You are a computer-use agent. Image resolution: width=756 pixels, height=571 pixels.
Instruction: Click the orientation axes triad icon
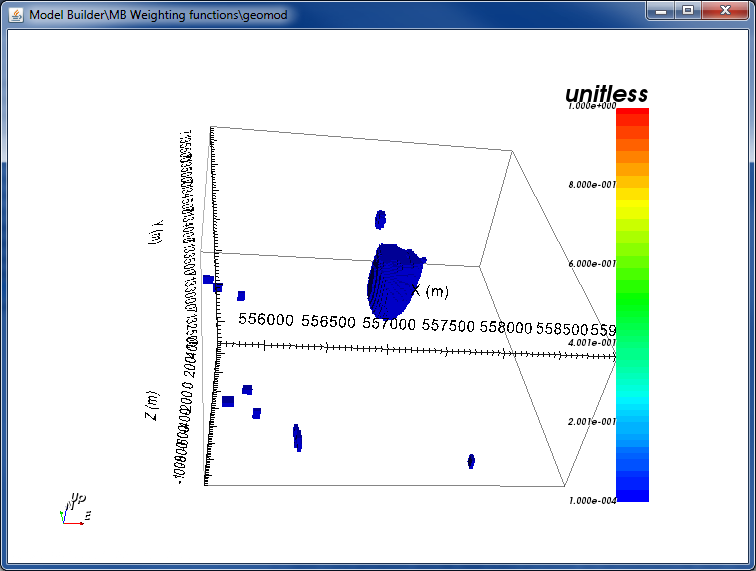pos(75,509)
